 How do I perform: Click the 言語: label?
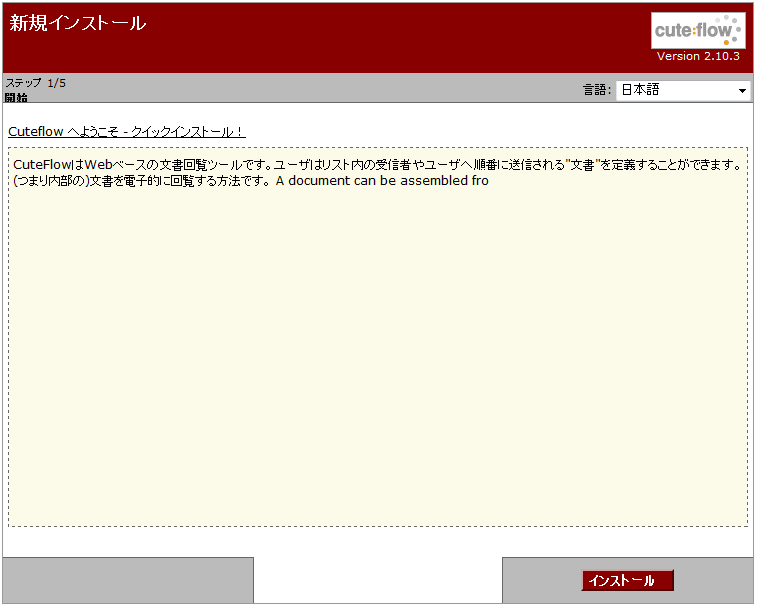pyautogui.click(x=597, y=90)
